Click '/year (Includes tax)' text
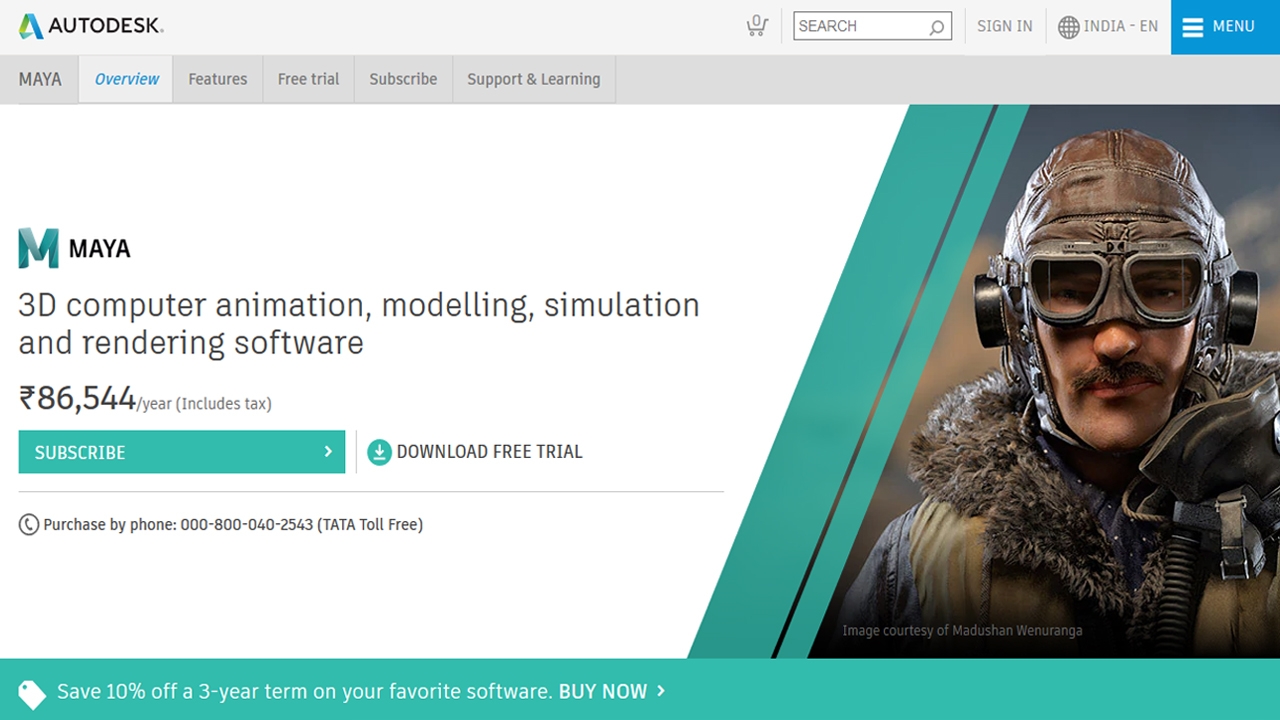Viewport: 1280px width, 720px height. tap(204, 404)
